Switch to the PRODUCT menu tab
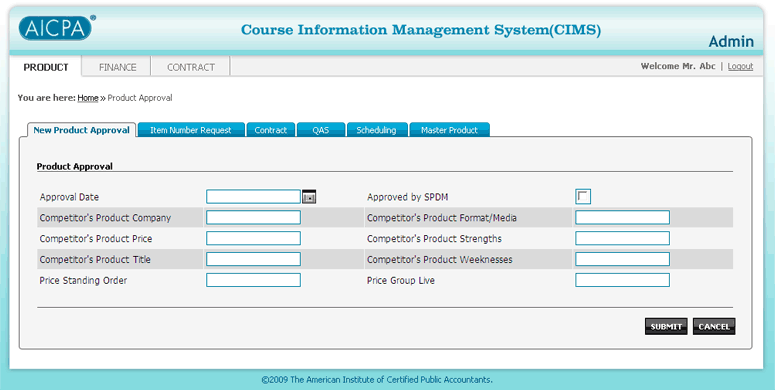The image size is (775, 390). pyautogui.click(x=45, y=67)
